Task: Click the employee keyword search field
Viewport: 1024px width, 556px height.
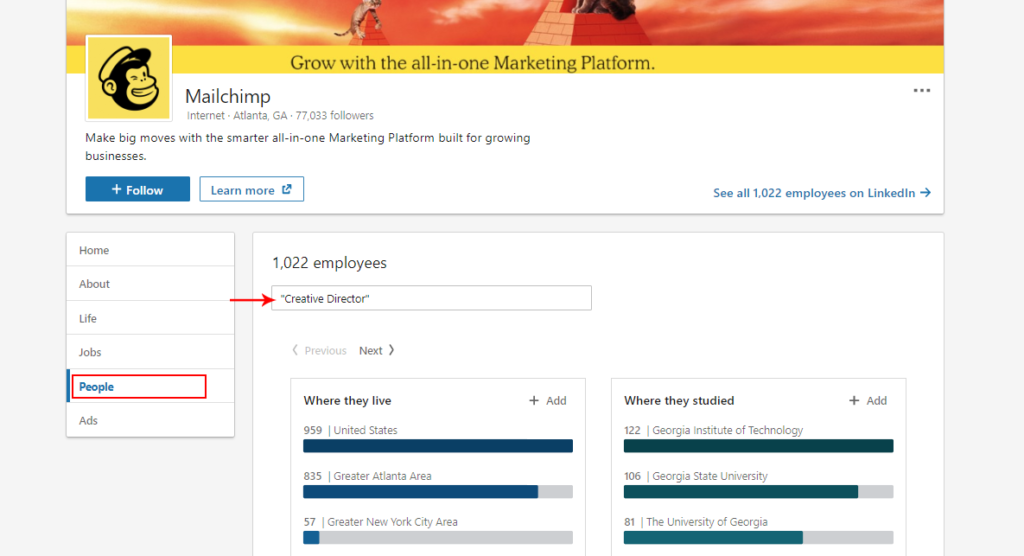Action: point(431,299)
